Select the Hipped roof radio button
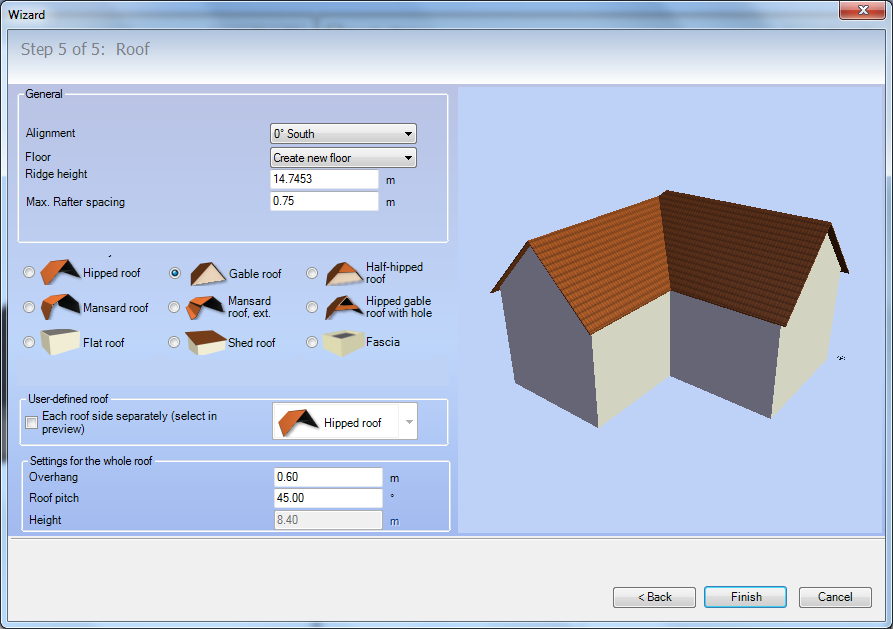Image resolution: width=893 pixels, height=629 pixels. 29,273
